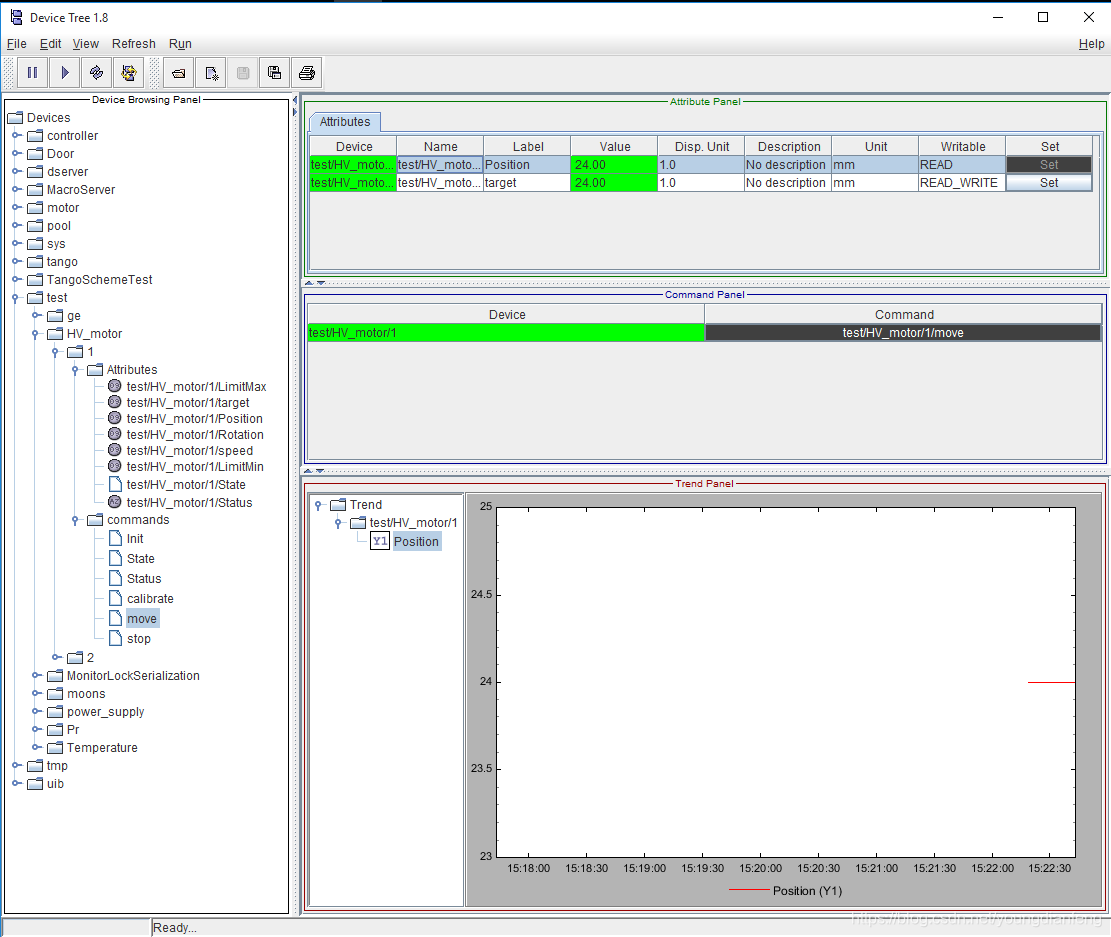Click the greyed Save floppy toolbar icon
Screen dimensions: 1111x937
(243, 72)
